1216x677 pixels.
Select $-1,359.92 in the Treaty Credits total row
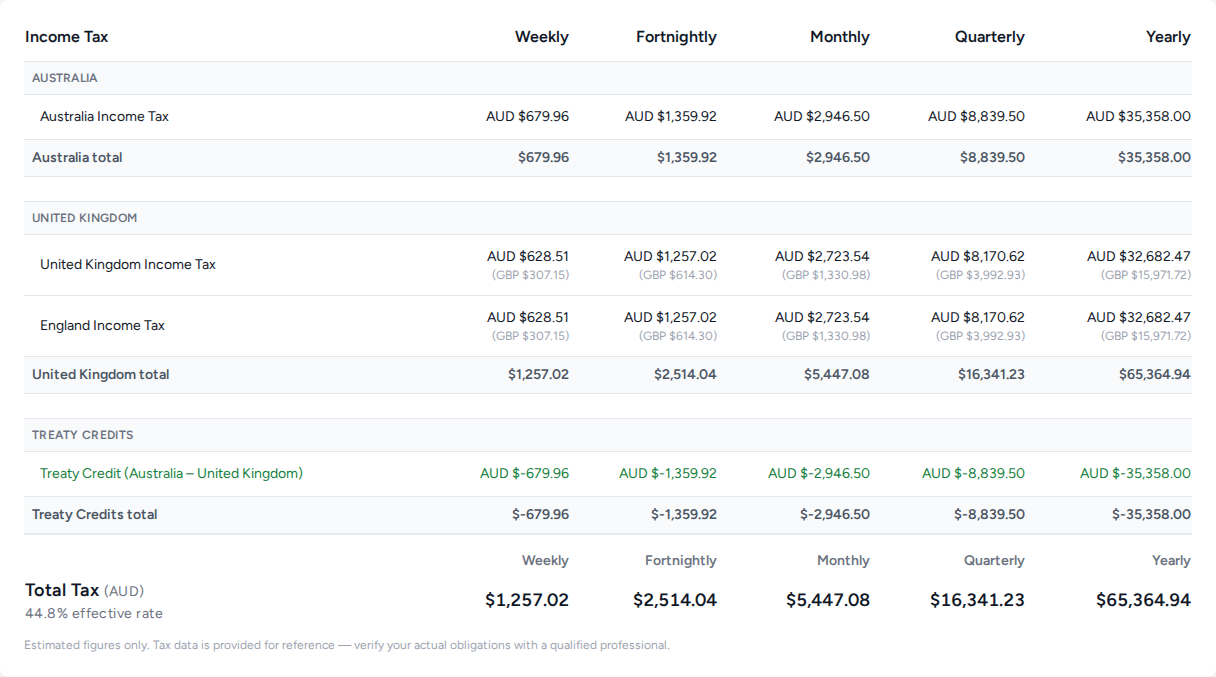click(x=684, y=515)
